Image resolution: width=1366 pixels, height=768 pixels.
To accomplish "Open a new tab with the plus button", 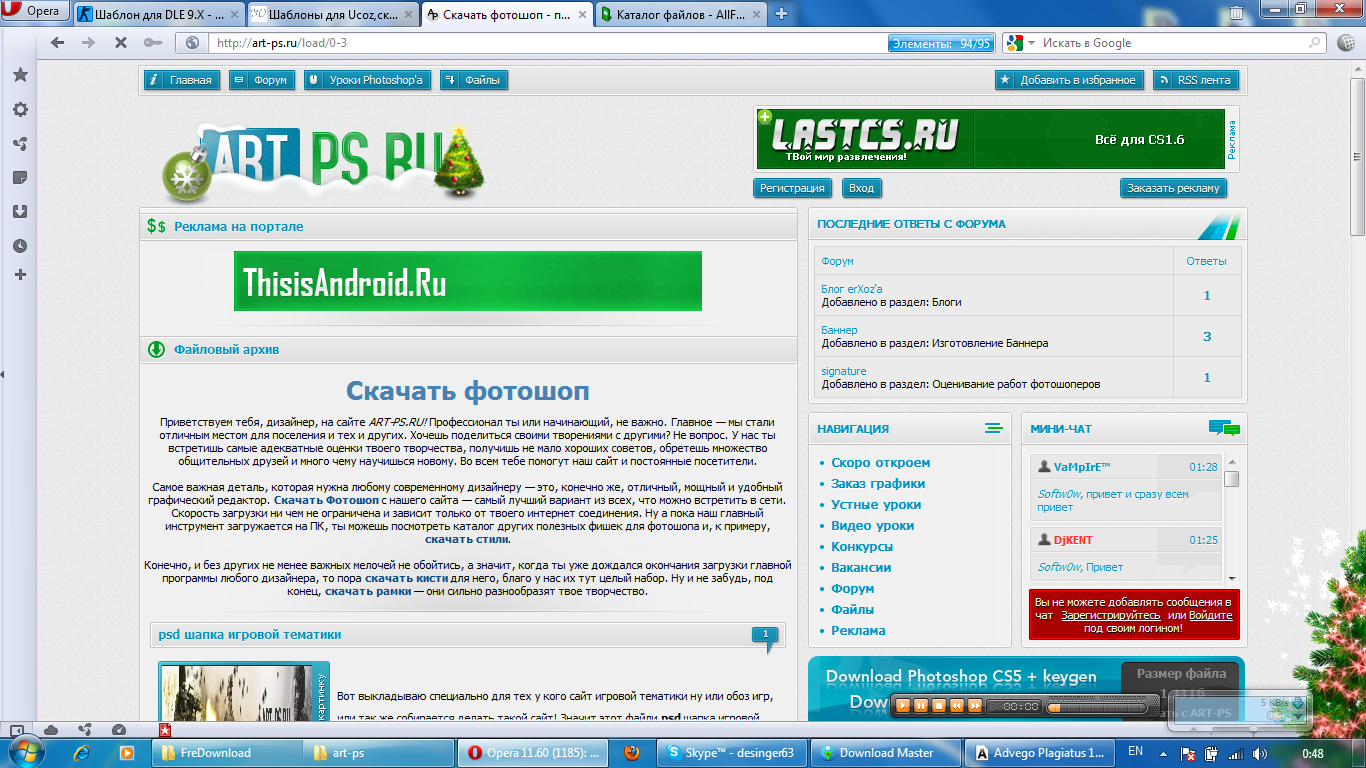I will pyautogui.click(x=782, y=14).
